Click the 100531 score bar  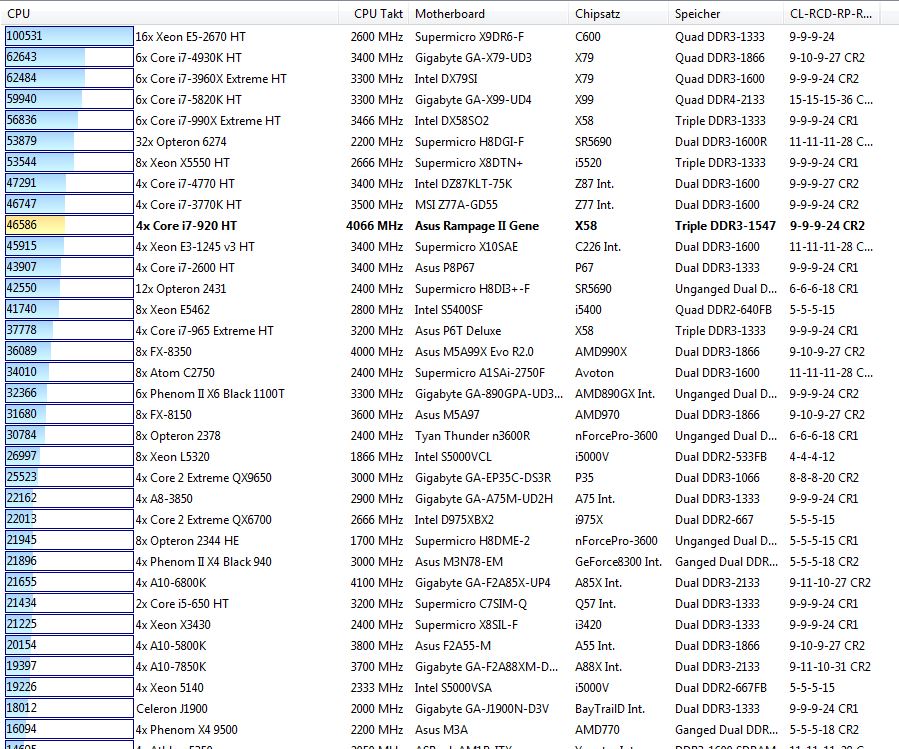tap(69, 36)
